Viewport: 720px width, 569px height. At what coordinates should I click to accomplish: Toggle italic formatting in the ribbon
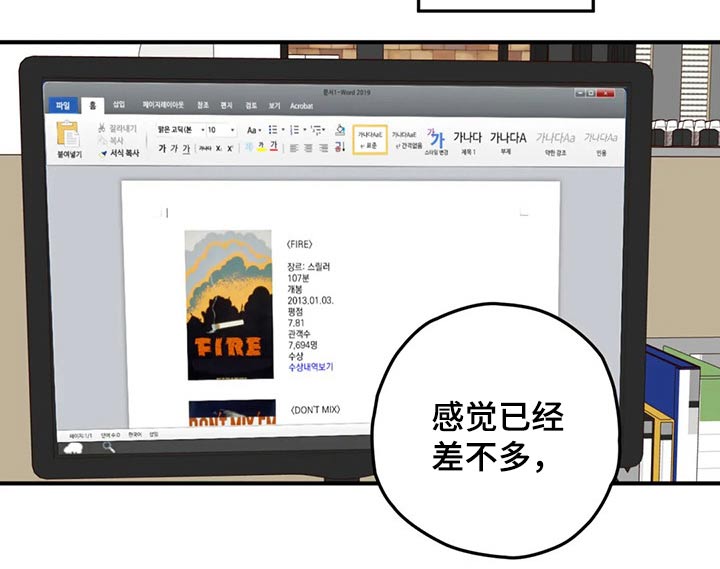tap(173, 149)
